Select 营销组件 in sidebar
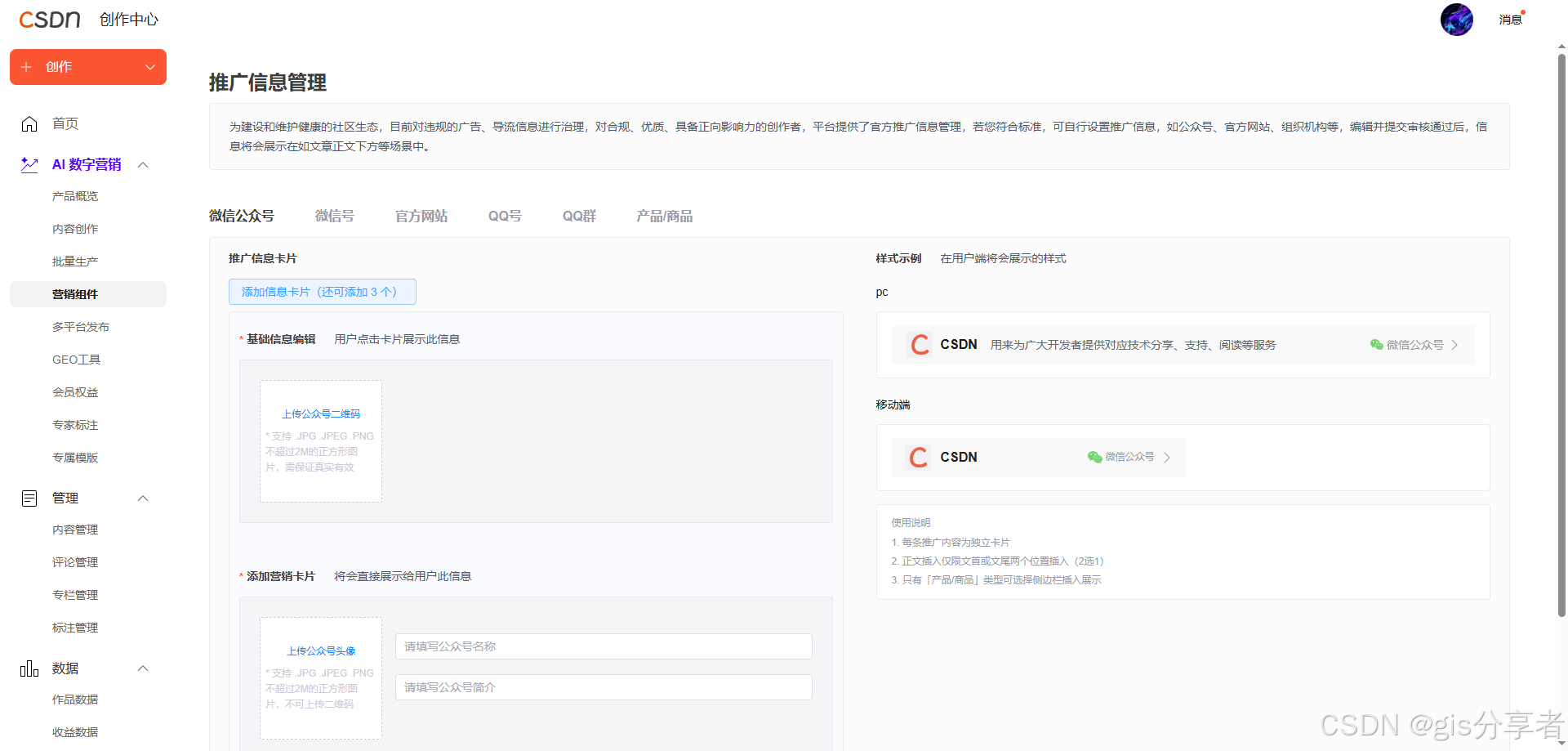 (88, 294)
